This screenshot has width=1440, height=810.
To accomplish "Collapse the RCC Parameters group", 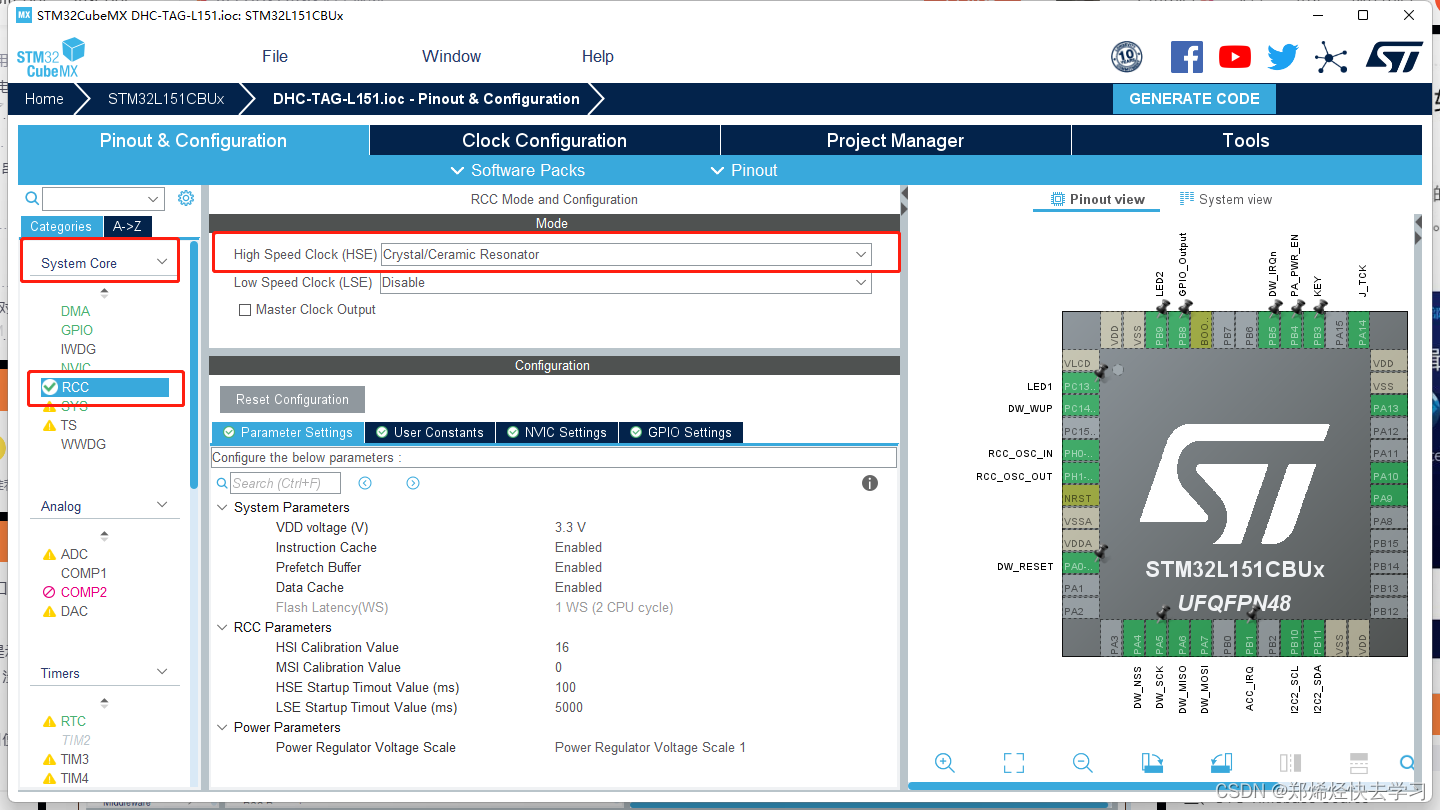I will (x=222, y=628).
